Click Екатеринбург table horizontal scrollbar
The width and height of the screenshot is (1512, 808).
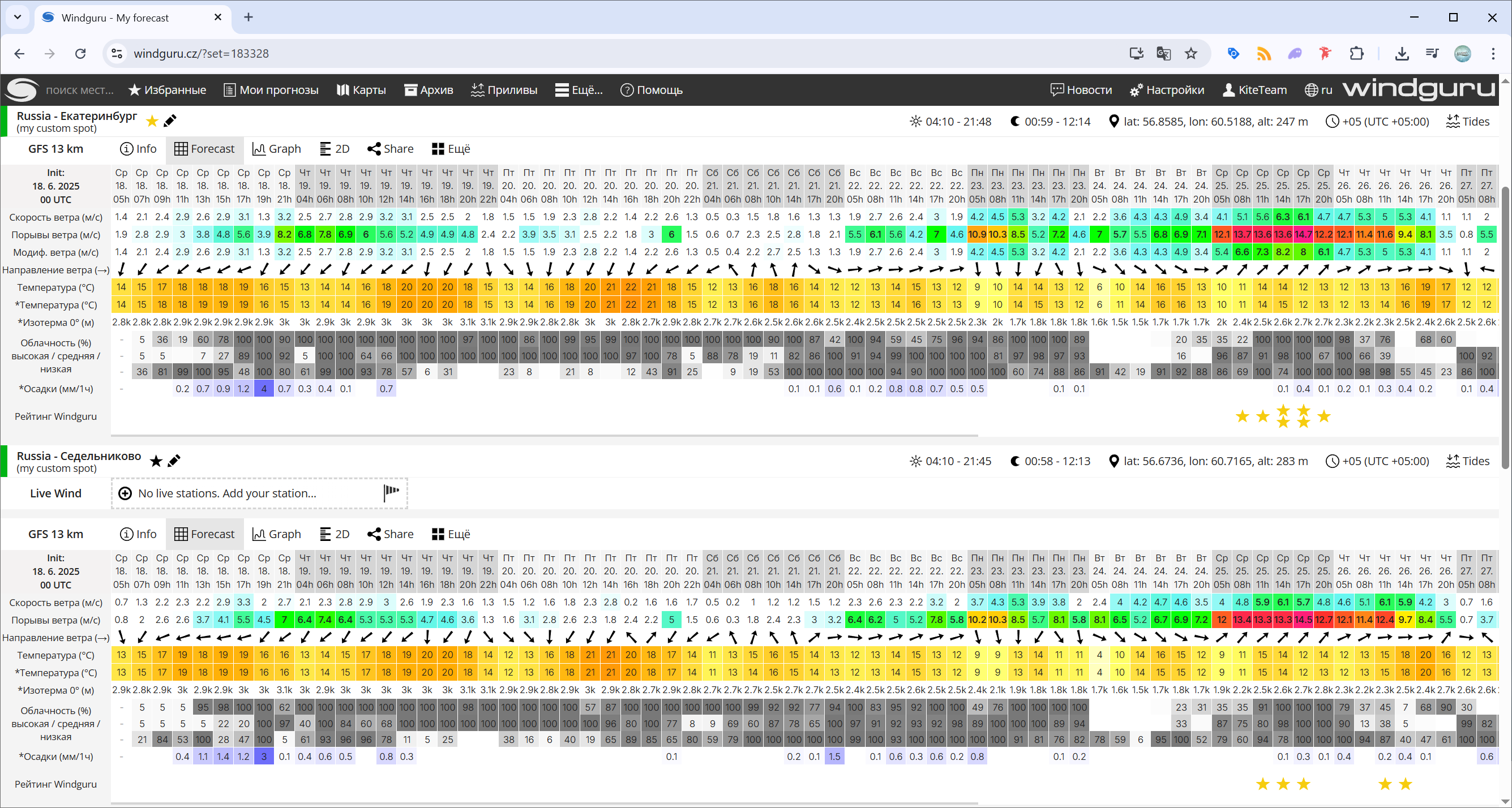click(x=545, y=435)
